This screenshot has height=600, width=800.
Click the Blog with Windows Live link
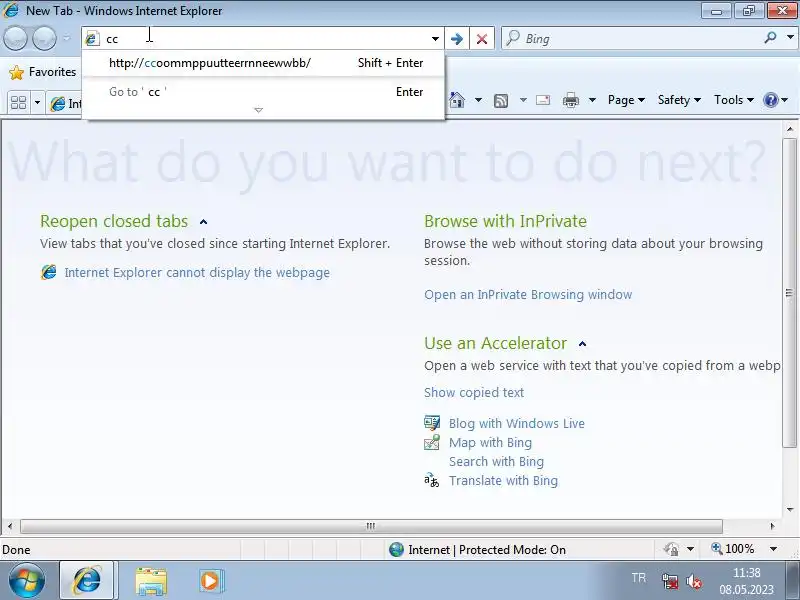517,423
